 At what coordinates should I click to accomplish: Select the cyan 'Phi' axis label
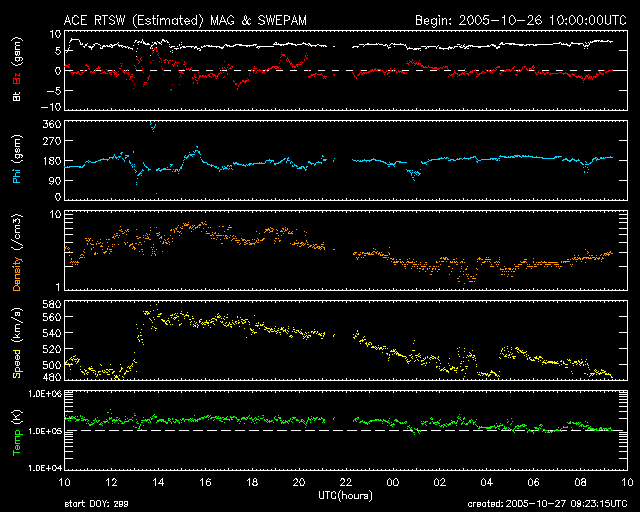coord(17,174)
